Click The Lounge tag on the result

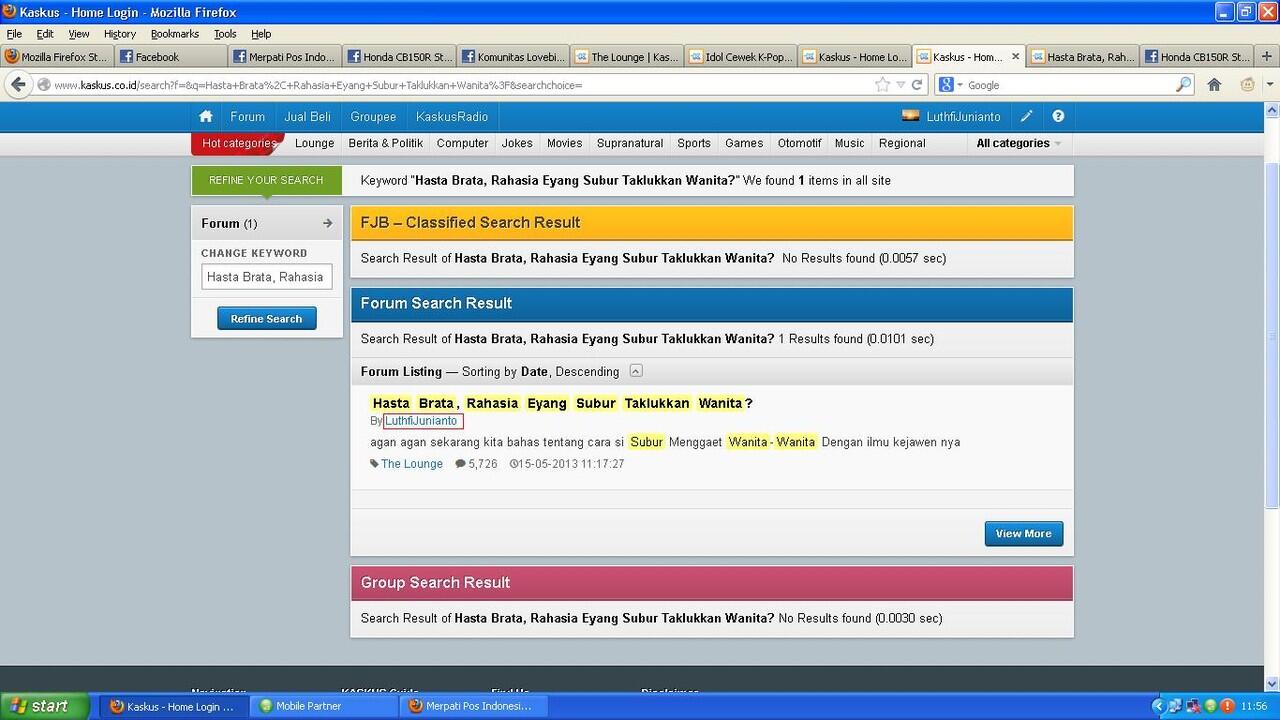tap(412, 464)
